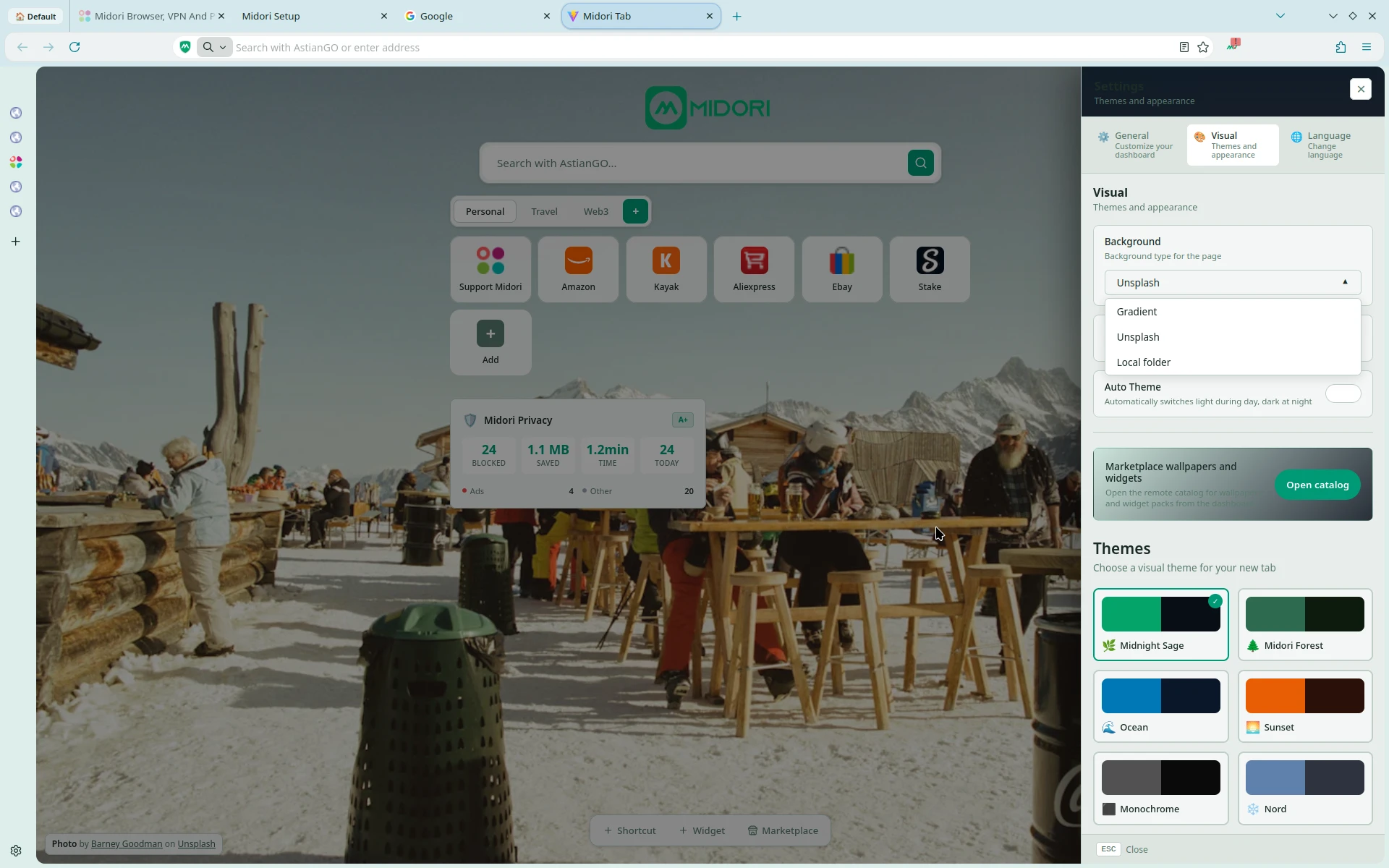1389x868 pixels.
Task: Select the Sunset theme
Action: pos(1304,706)
